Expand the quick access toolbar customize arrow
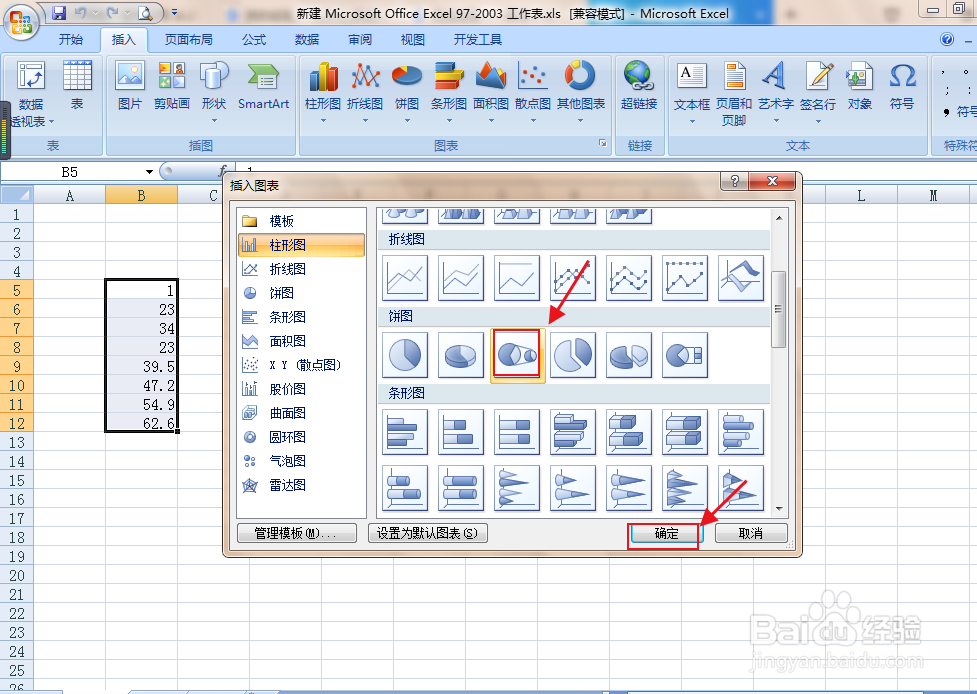 (x=174, y=12)
